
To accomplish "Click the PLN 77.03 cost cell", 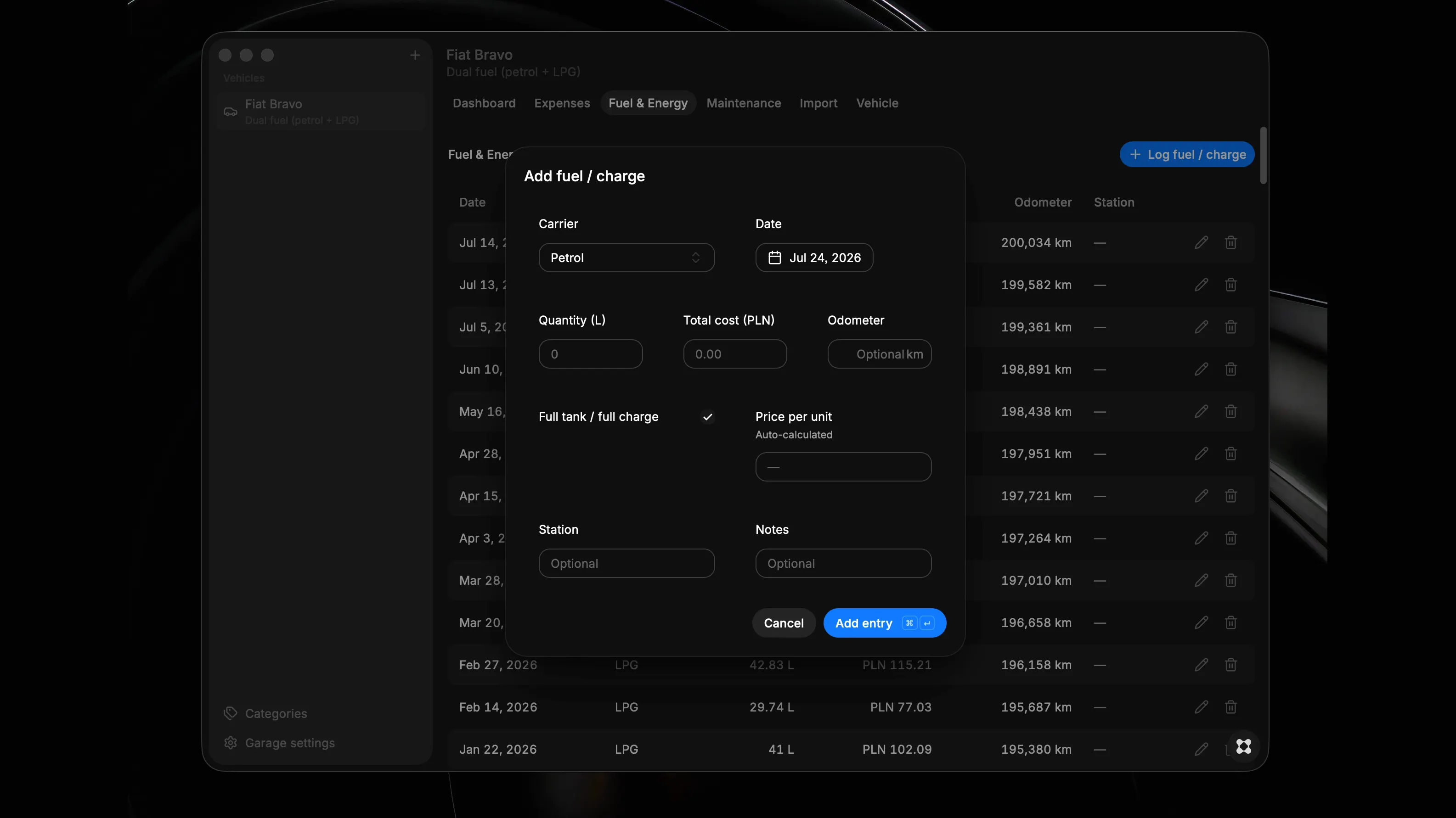I will [x=900, y=707].
